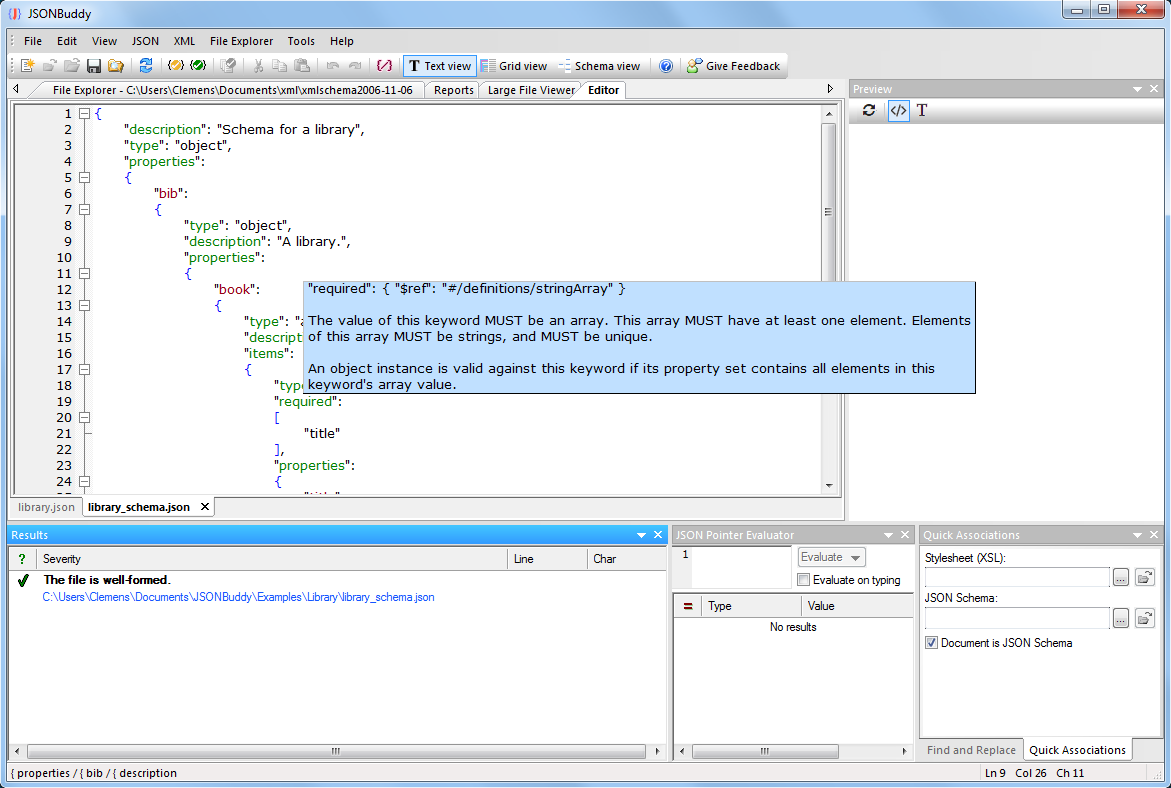Switch to Schema view
This screenshot has width=1171, height=788.
tap(599, 66)
